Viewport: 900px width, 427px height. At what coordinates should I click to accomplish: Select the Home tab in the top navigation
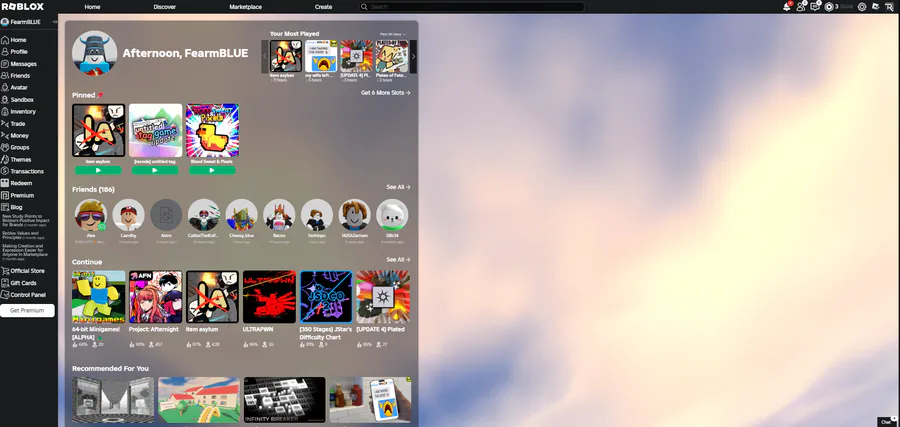(x=92, y=7)
